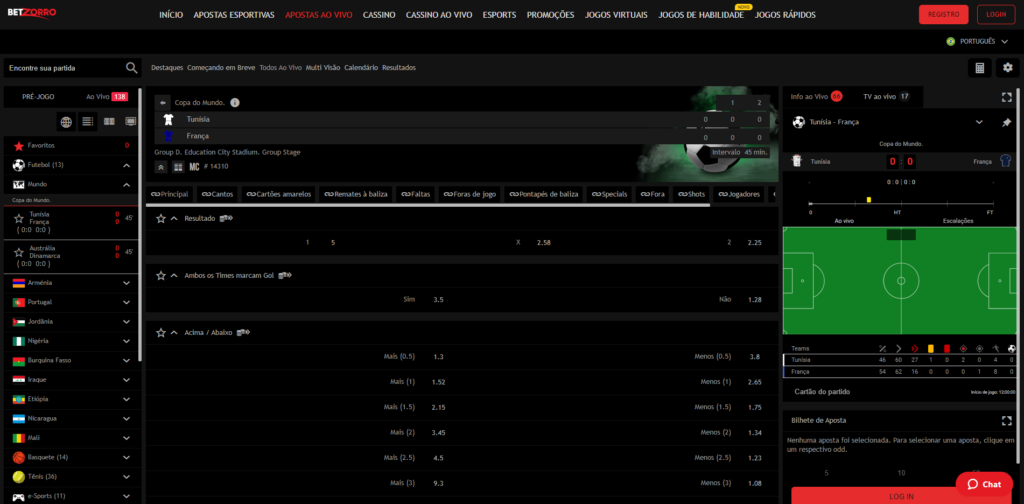Image resolution: width=1024 pixels, height=504 pixels.
Task: Favorite the Resultado market star
Action: point(161,218)
